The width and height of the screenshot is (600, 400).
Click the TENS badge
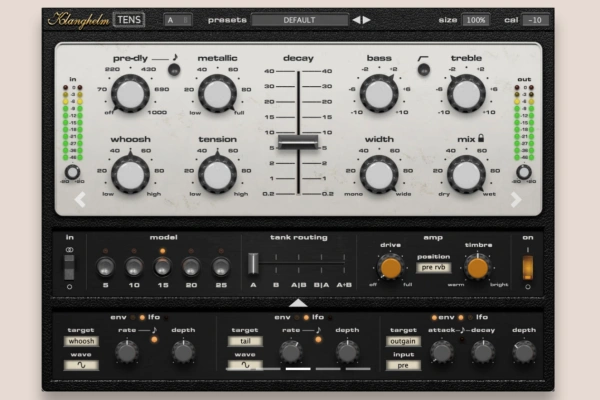tap(129, 20)
